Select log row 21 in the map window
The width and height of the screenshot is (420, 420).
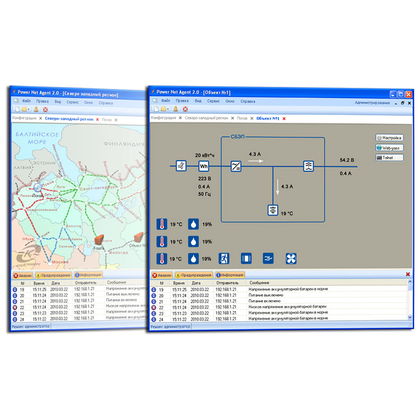(x=79, y=301)
